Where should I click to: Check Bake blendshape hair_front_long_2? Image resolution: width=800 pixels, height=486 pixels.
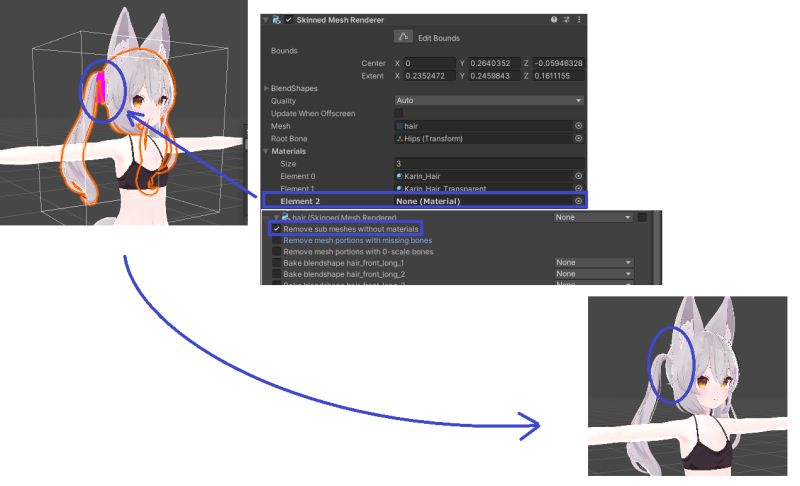277,274
